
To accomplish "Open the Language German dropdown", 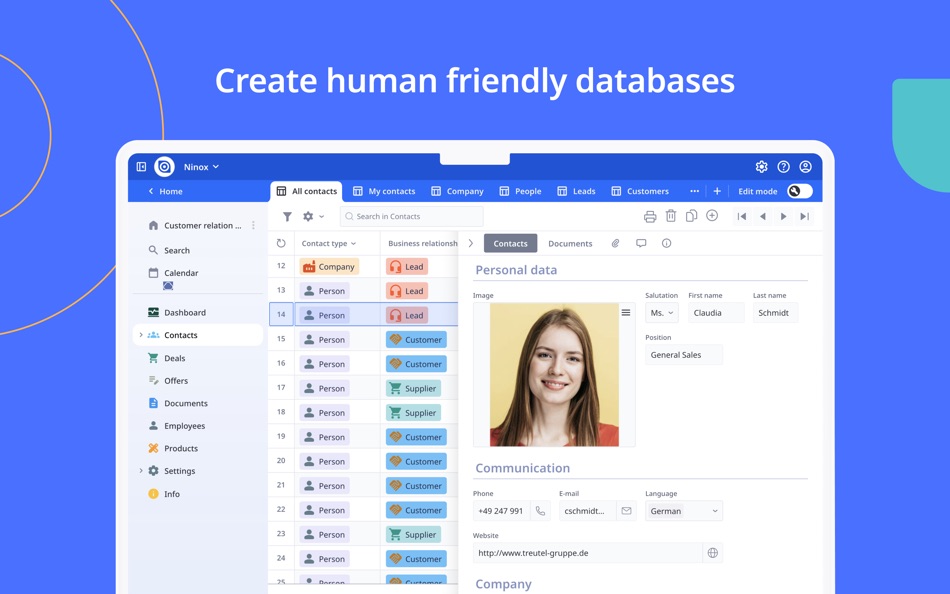I will pyautogui.click(x=684, y=511).
